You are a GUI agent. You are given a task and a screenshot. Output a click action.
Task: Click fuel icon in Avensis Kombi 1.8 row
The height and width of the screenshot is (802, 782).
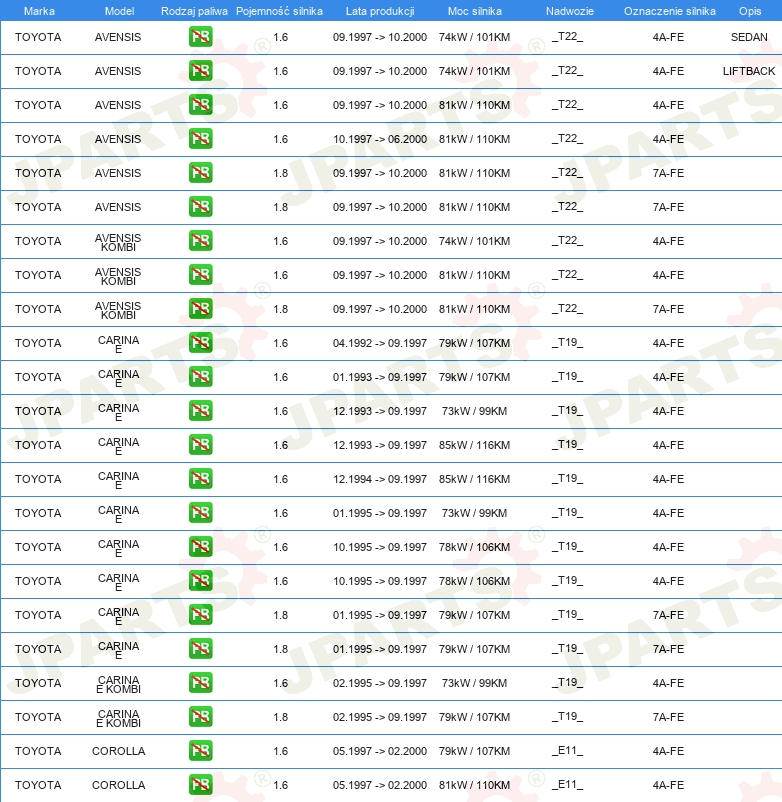[200, 308]
